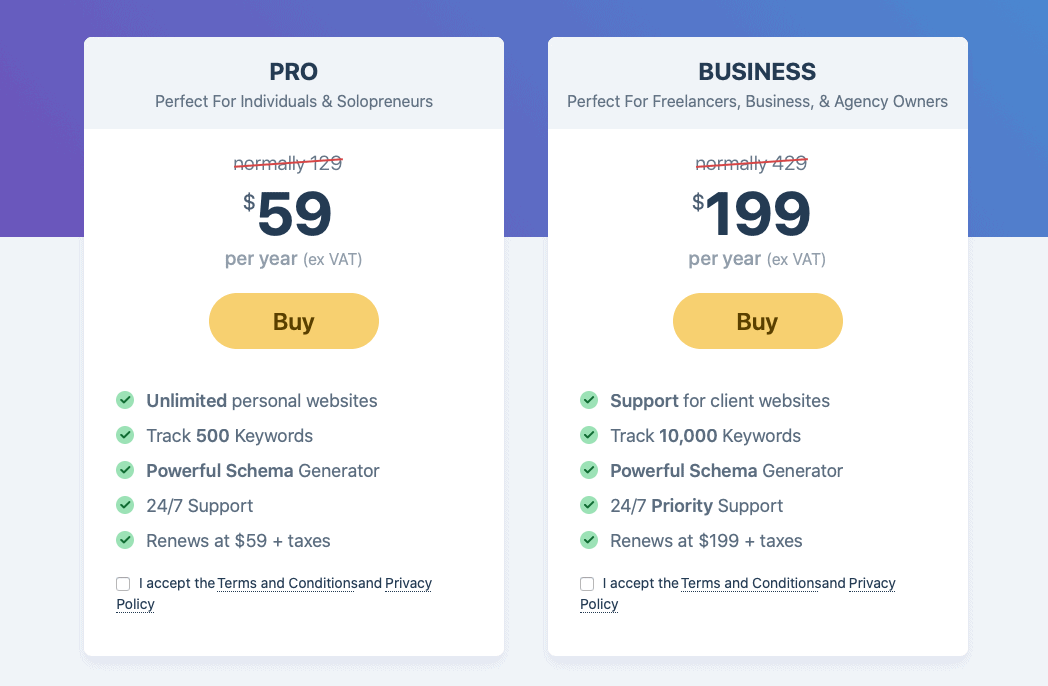The image size is (1048, 686).
Task: Click checkmark icon beside 24/7 Support
Action: click(125, 505)
